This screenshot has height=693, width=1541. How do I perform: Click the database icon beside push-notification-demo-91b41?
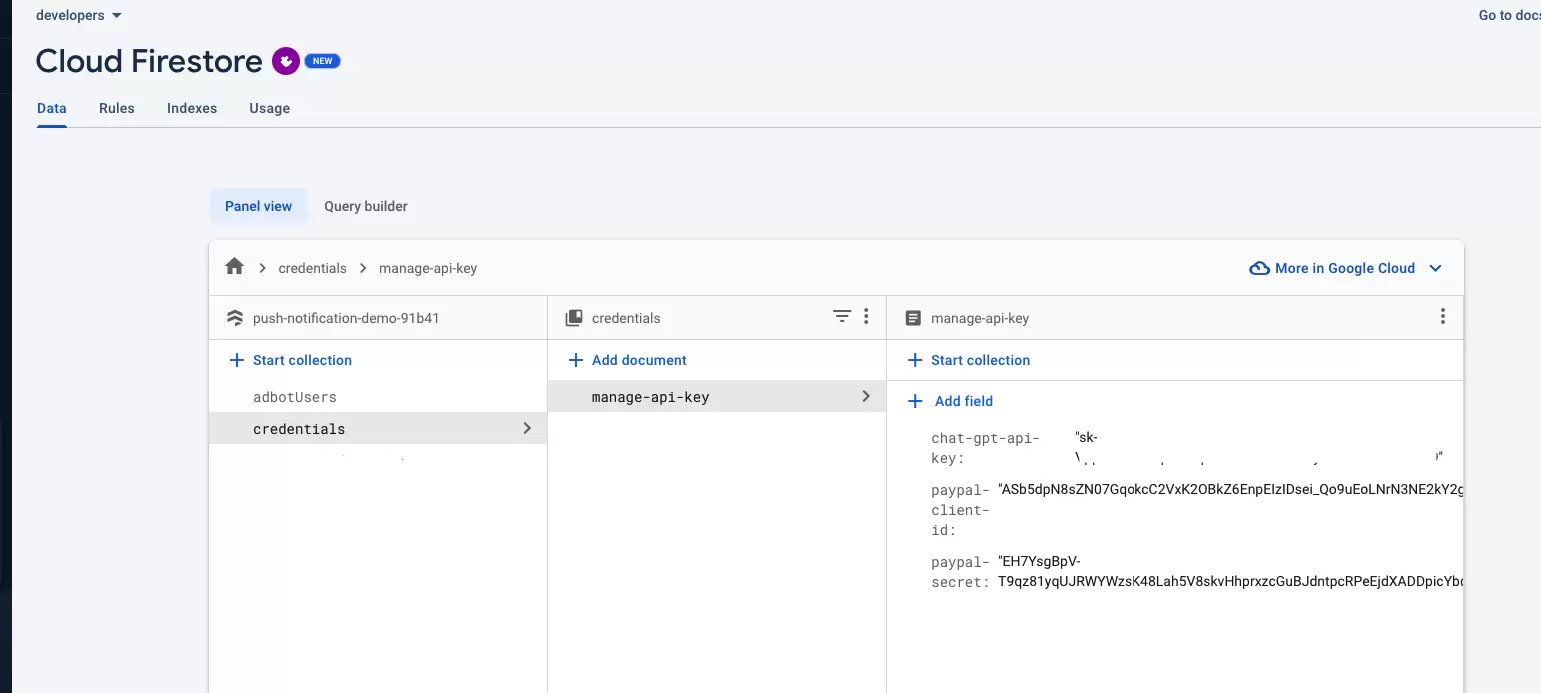pos(235,318)
